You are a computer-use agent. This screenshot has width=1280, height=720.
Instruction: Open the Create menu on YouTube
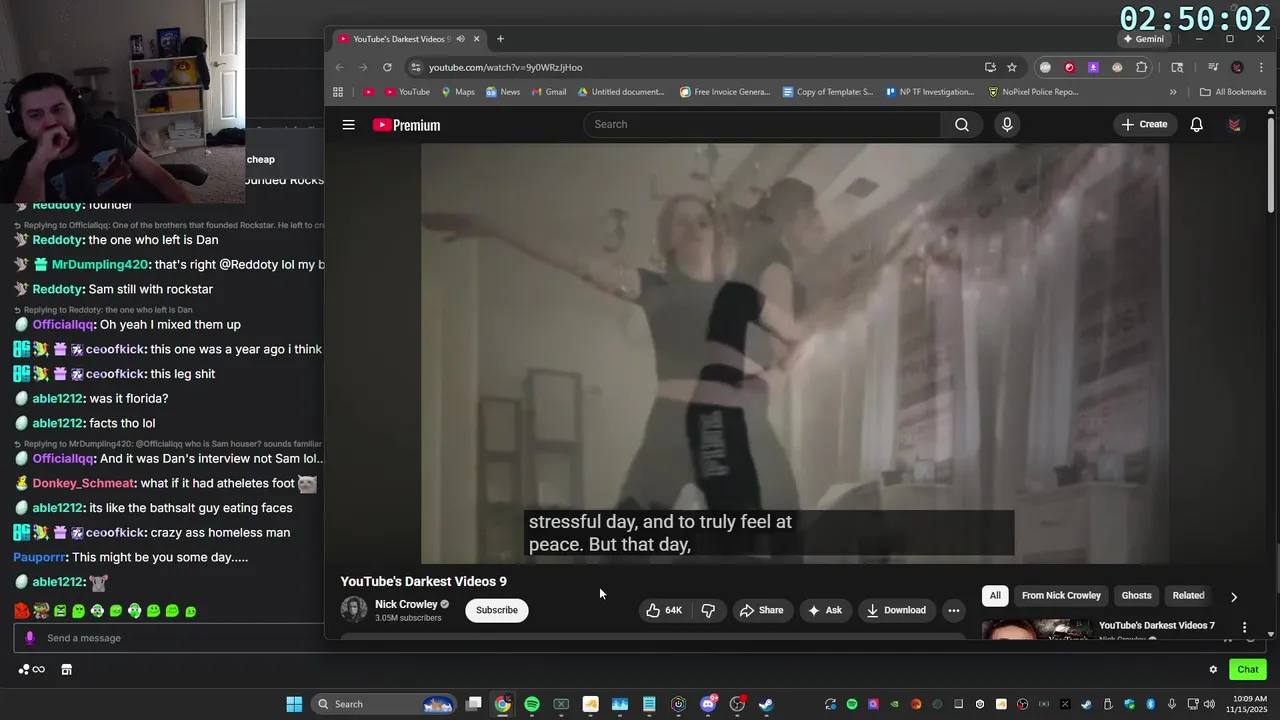tap(1144, 125)
